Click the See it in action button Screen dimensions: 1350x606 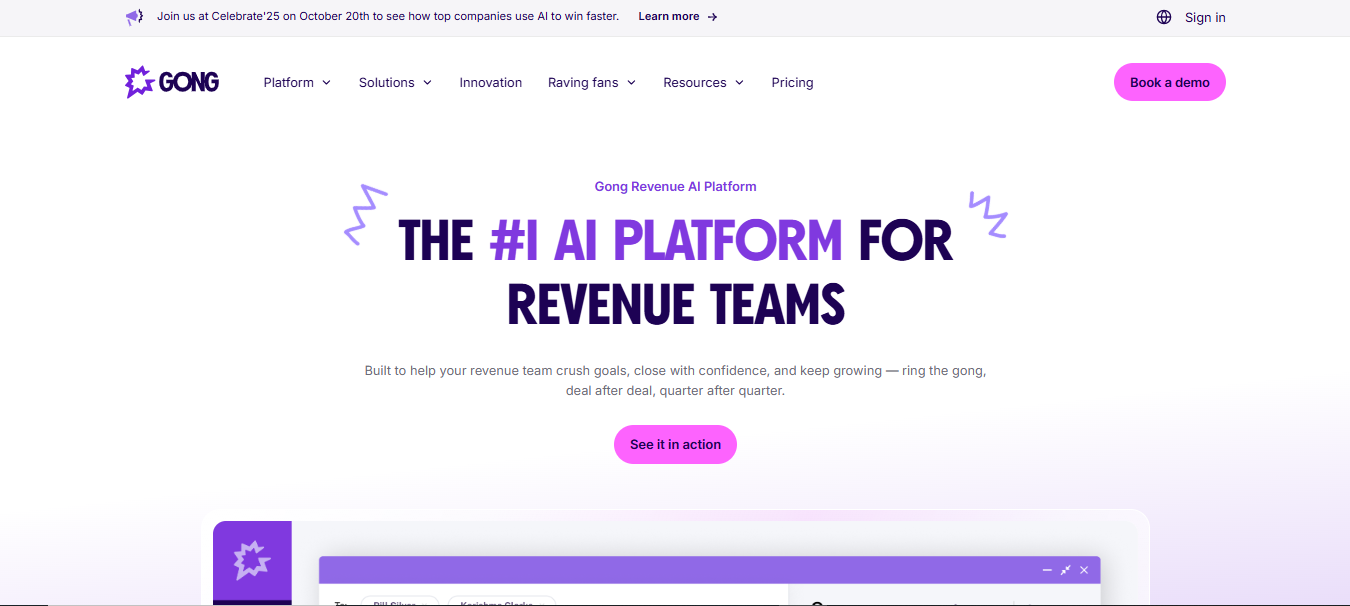pos(675,445)
